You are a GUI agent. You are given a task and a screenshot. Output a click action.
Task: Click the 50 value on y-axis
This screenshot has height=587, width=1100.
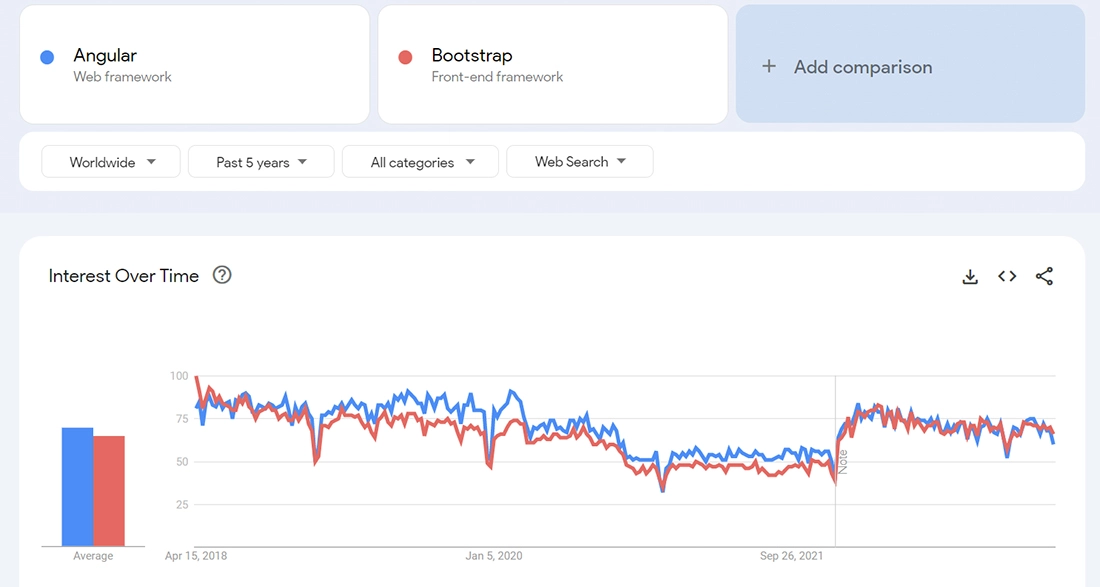tap(182, 461)
